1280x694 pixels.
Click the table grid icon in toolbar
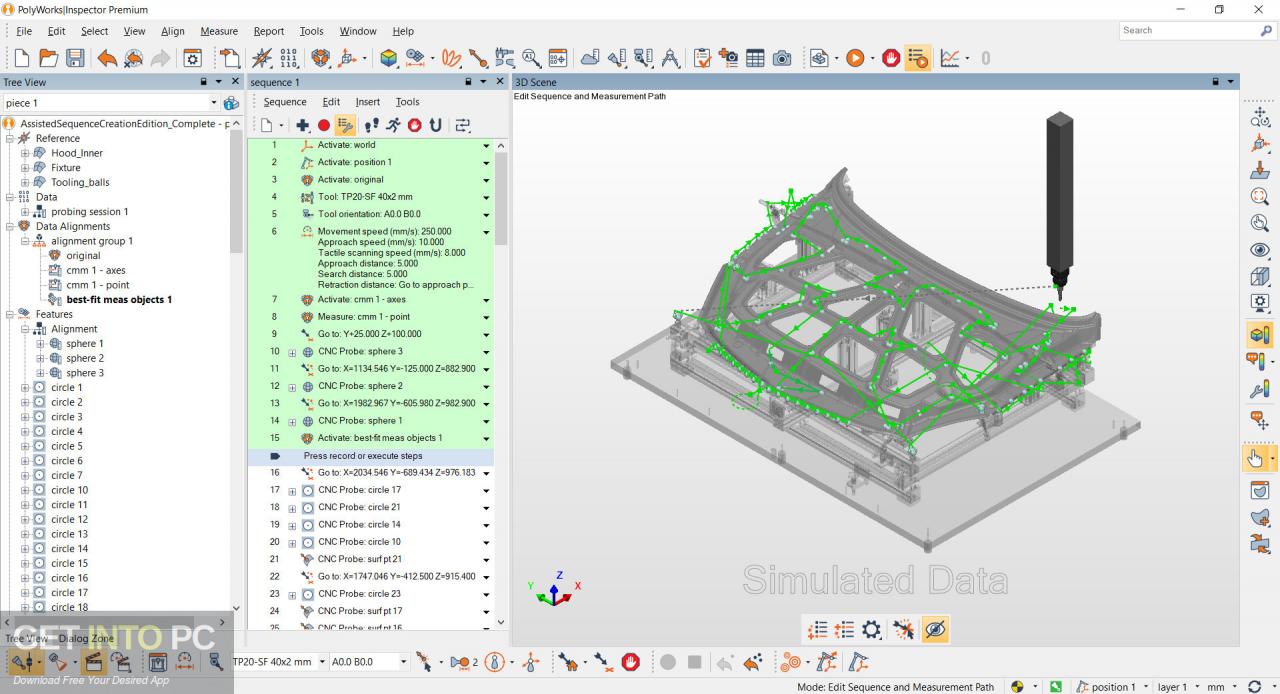(755, 59)
